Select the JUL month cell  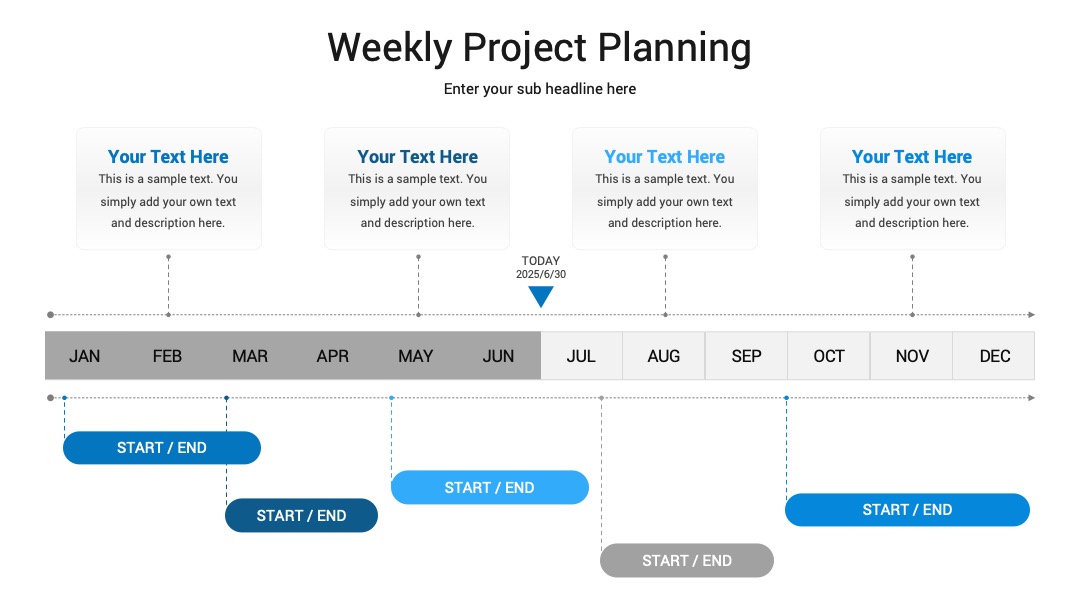click(581, 356)
